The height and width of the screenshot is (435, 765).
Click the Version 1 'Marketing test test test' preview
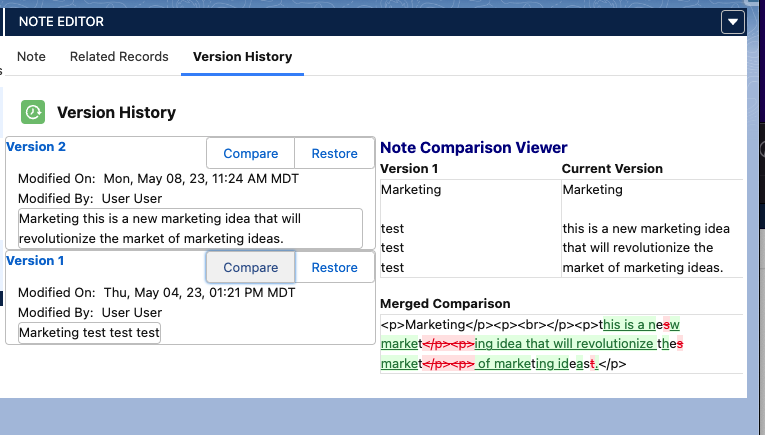pyautogui.click(x=90, y=332)
